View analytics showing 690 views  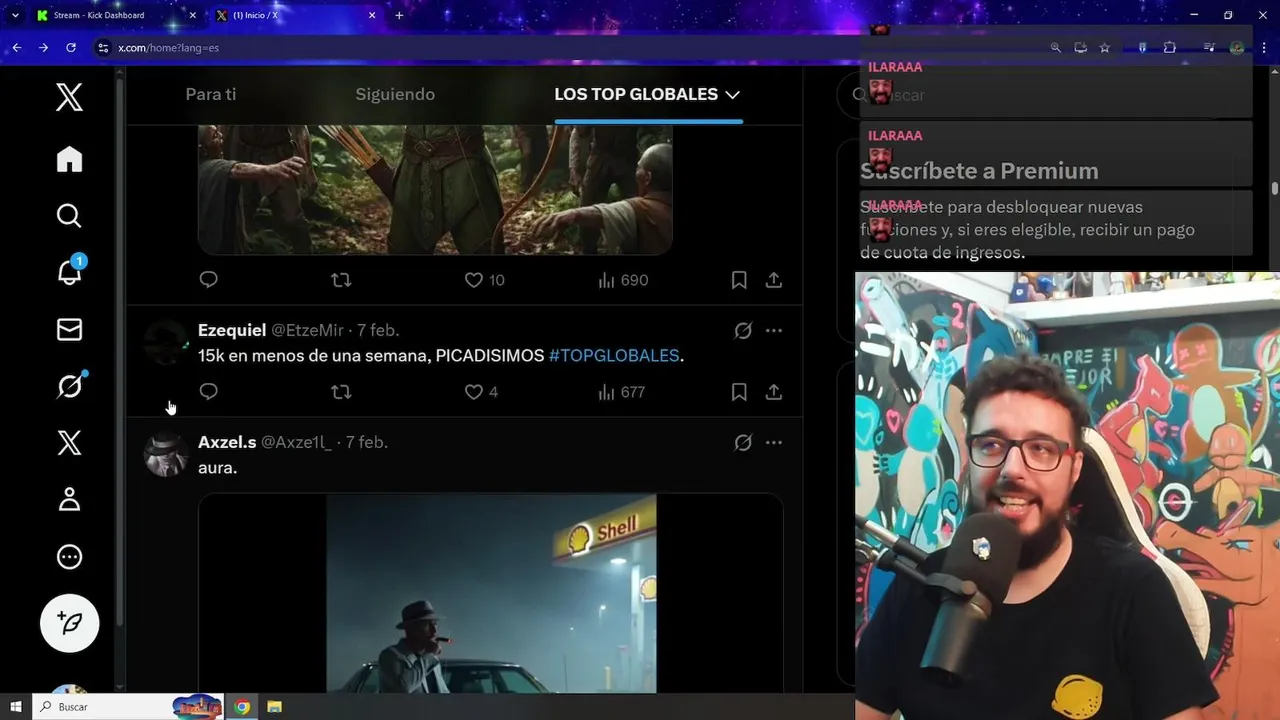coord(623,280)
